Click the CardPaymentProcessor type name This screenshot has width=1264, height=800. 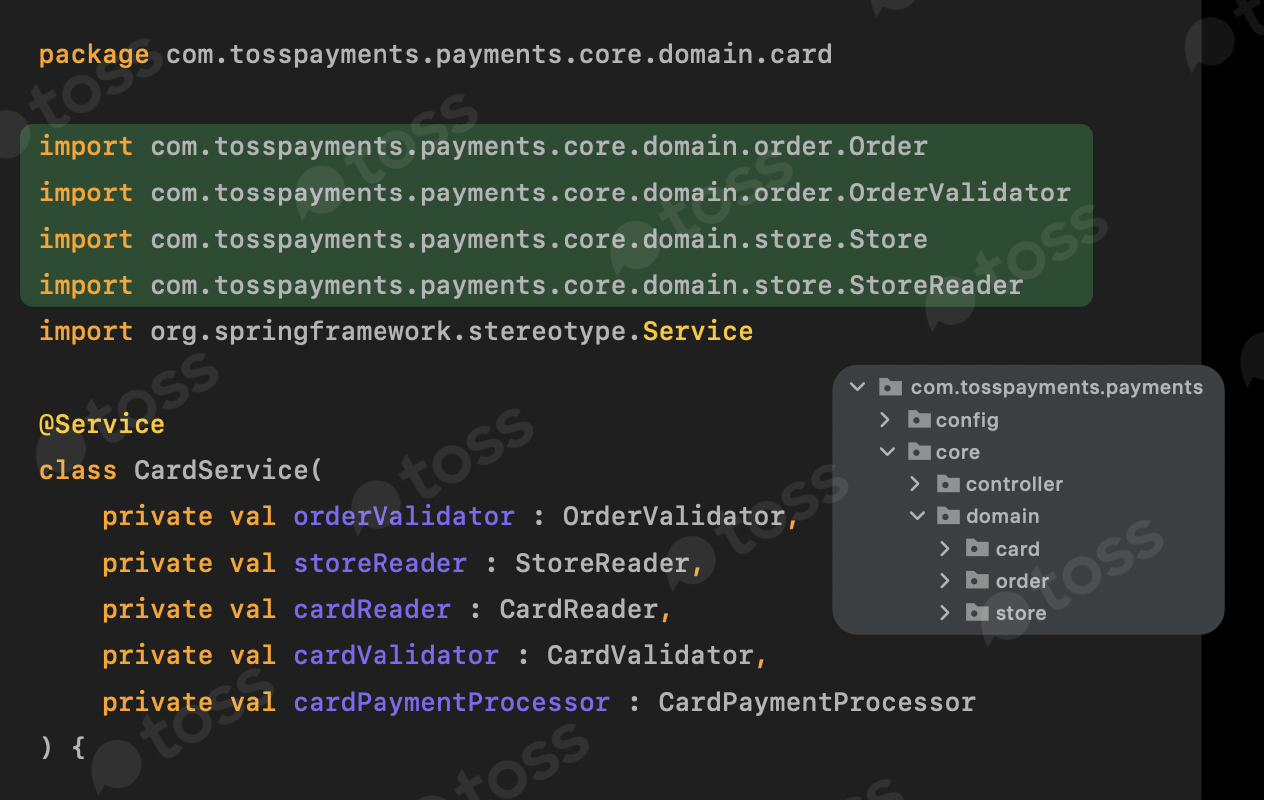point(817,701)
